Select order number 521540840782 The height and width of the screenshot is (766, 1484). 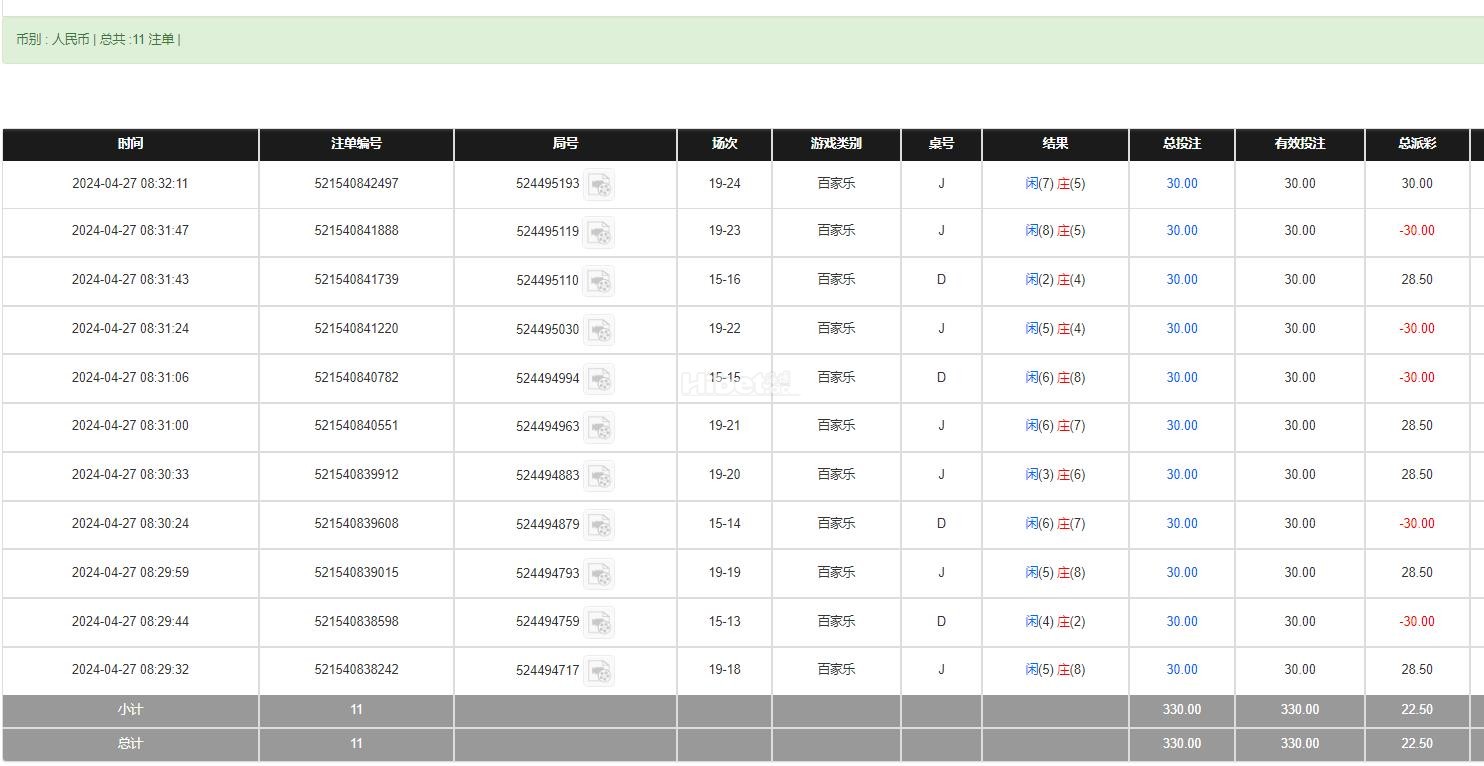point(356,377)
